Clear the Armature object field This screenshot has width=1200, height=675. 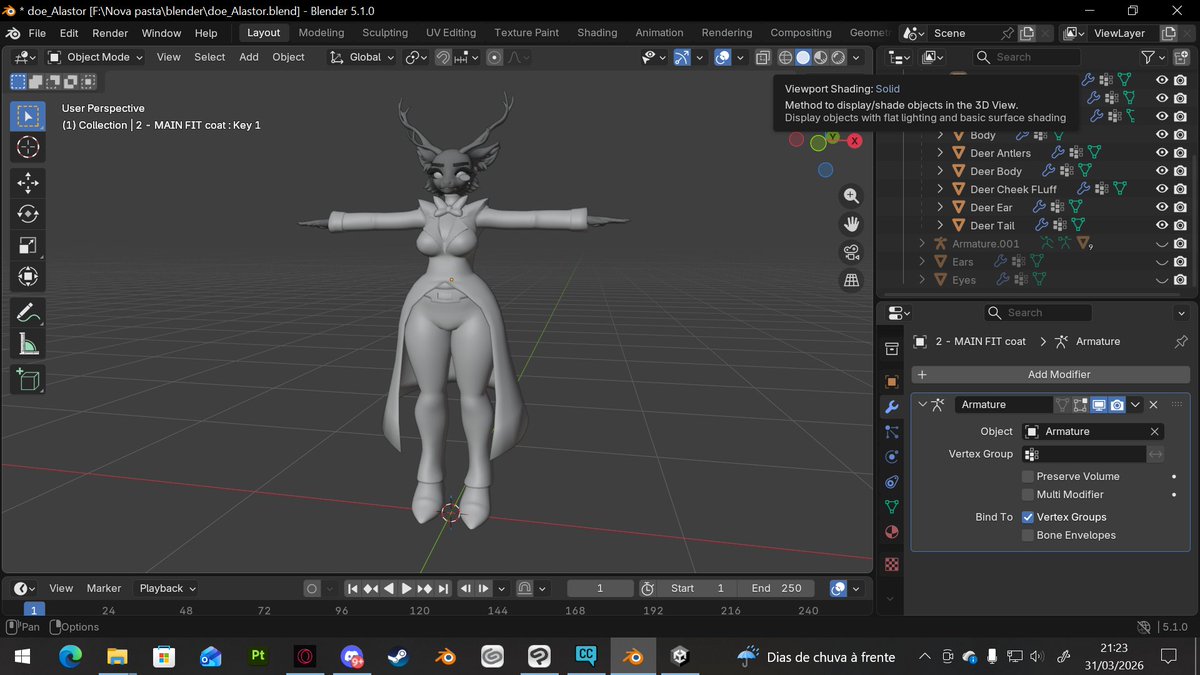1155,431
